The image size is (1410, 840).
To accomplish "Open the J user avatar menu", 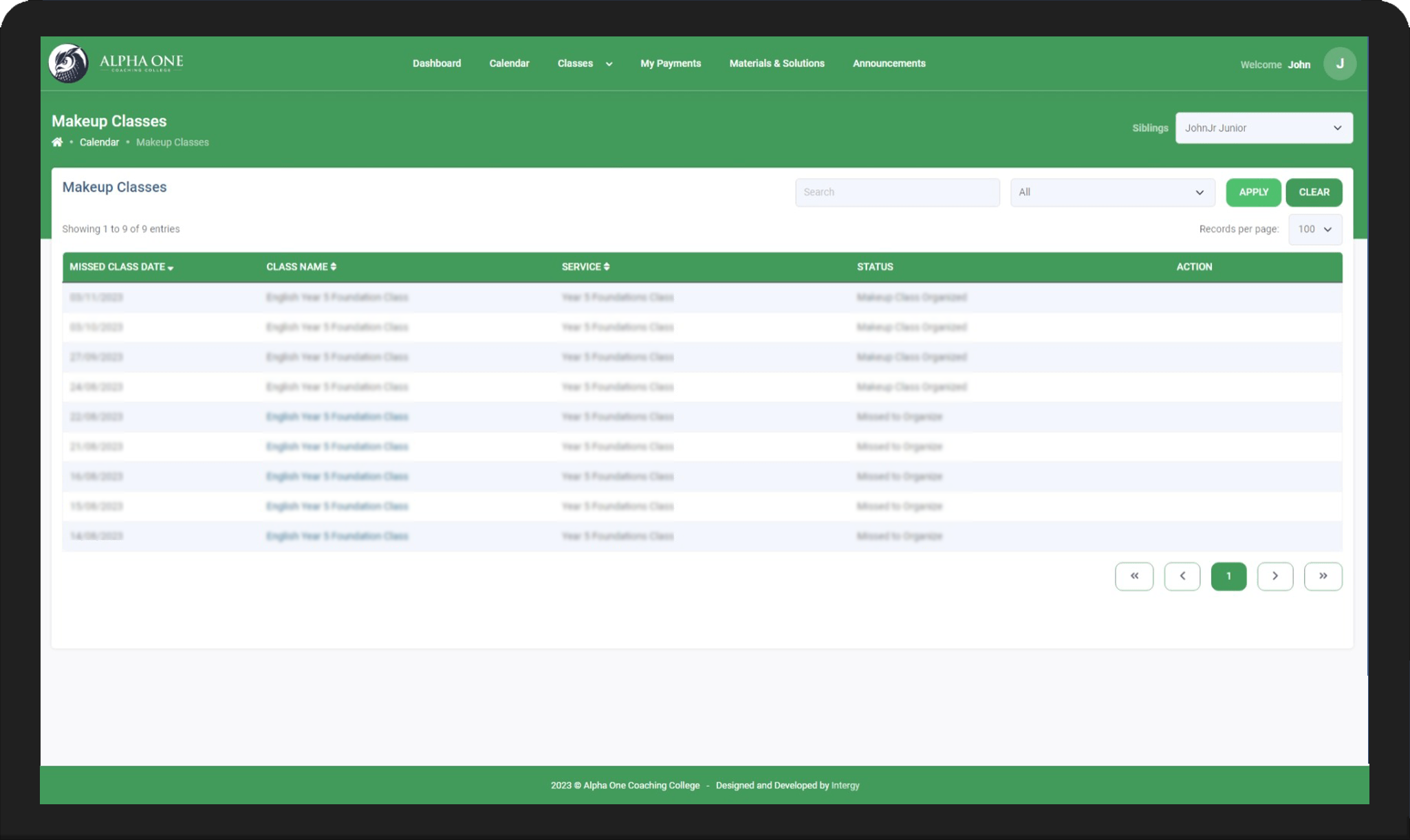I will (1339, 64).
